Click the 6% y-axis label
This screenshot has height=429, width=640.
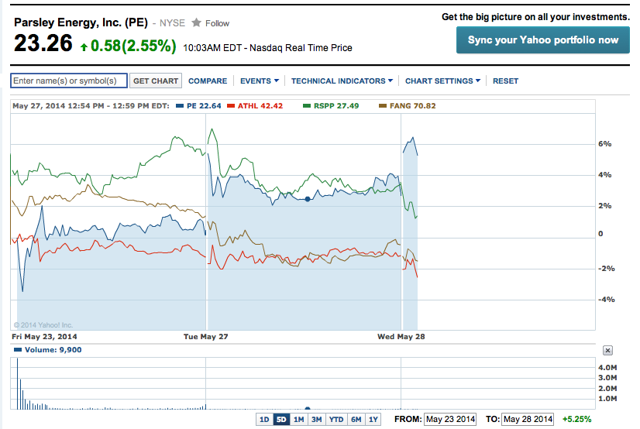[605, 144]
